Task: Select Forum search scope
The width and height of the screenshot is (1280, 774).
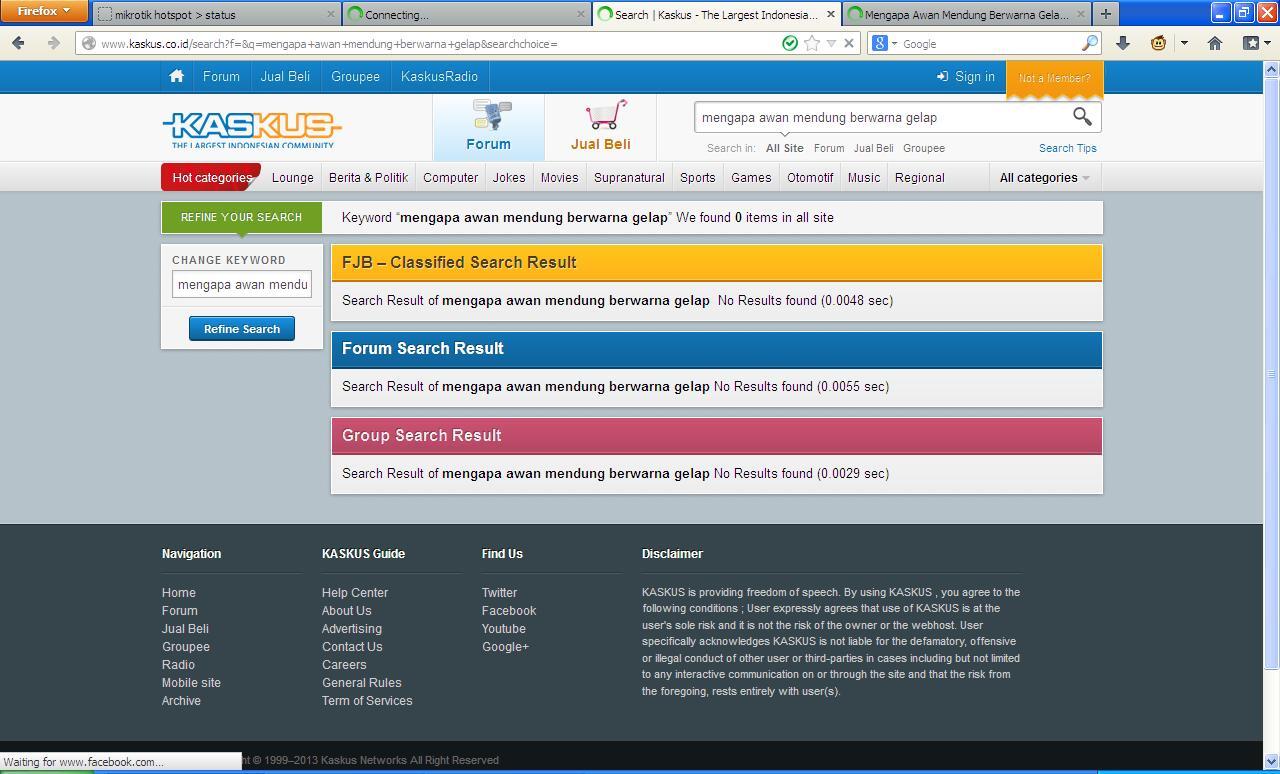Action: click(x=828, y=148)
